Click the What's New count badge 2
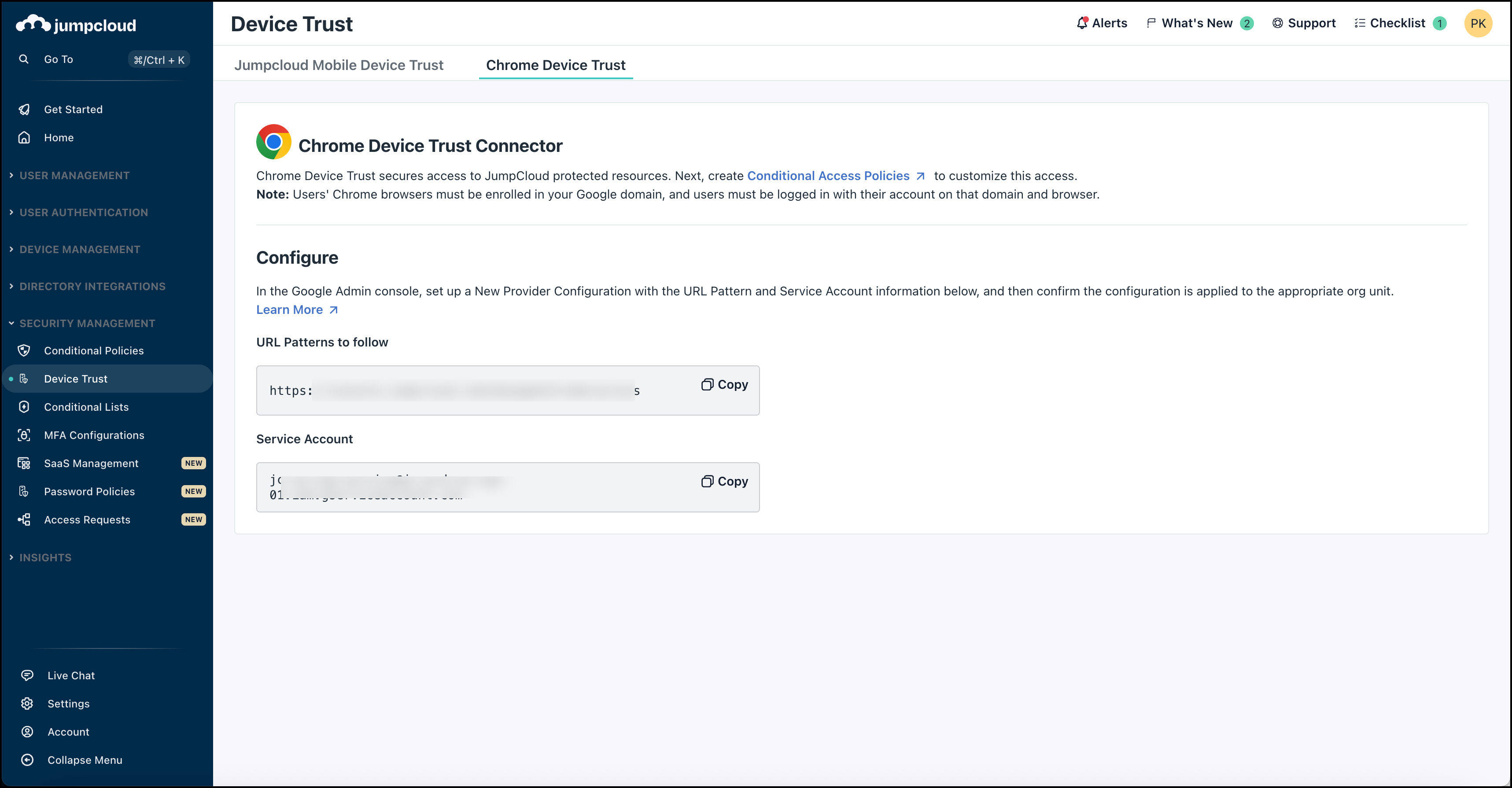This screenshot has width=1512, height=788. point(1246,23)
